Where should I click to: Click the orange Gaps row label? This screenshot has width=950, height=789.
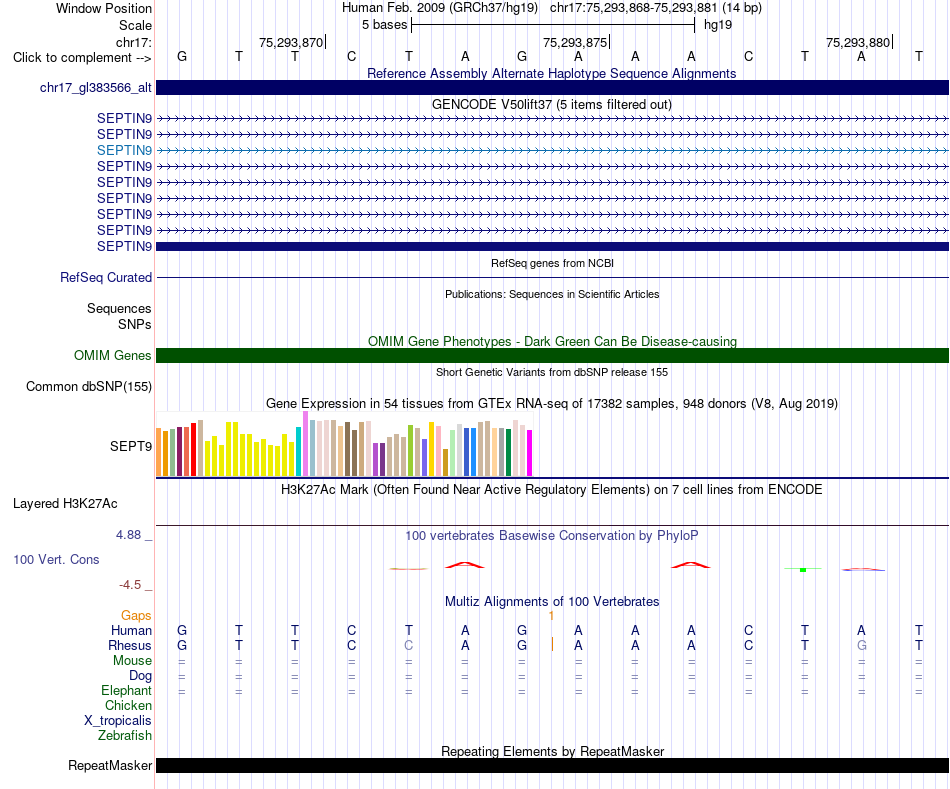[x=136, y=616]
